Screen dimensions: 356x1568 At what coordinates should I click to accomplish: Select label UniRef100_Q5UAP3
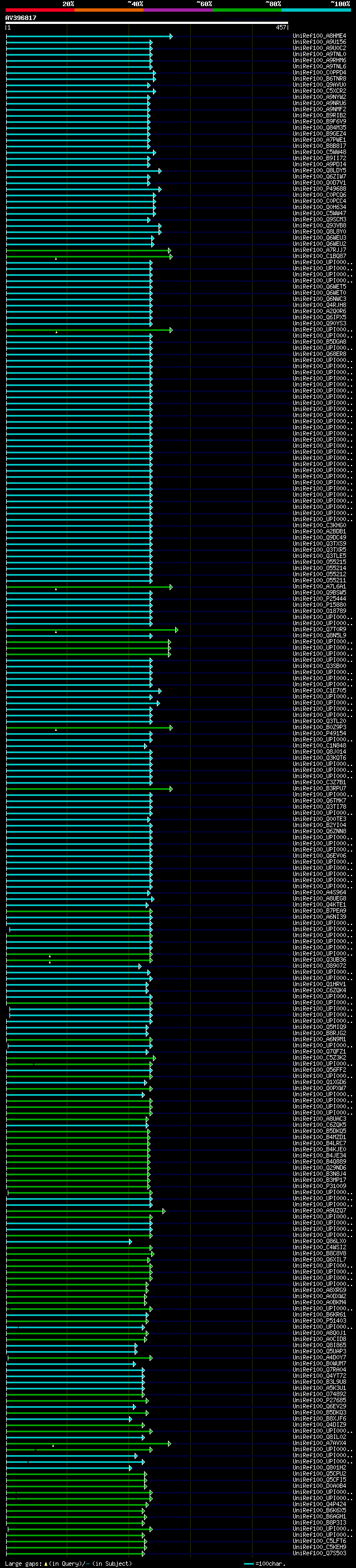click(x=319, y=1351)
